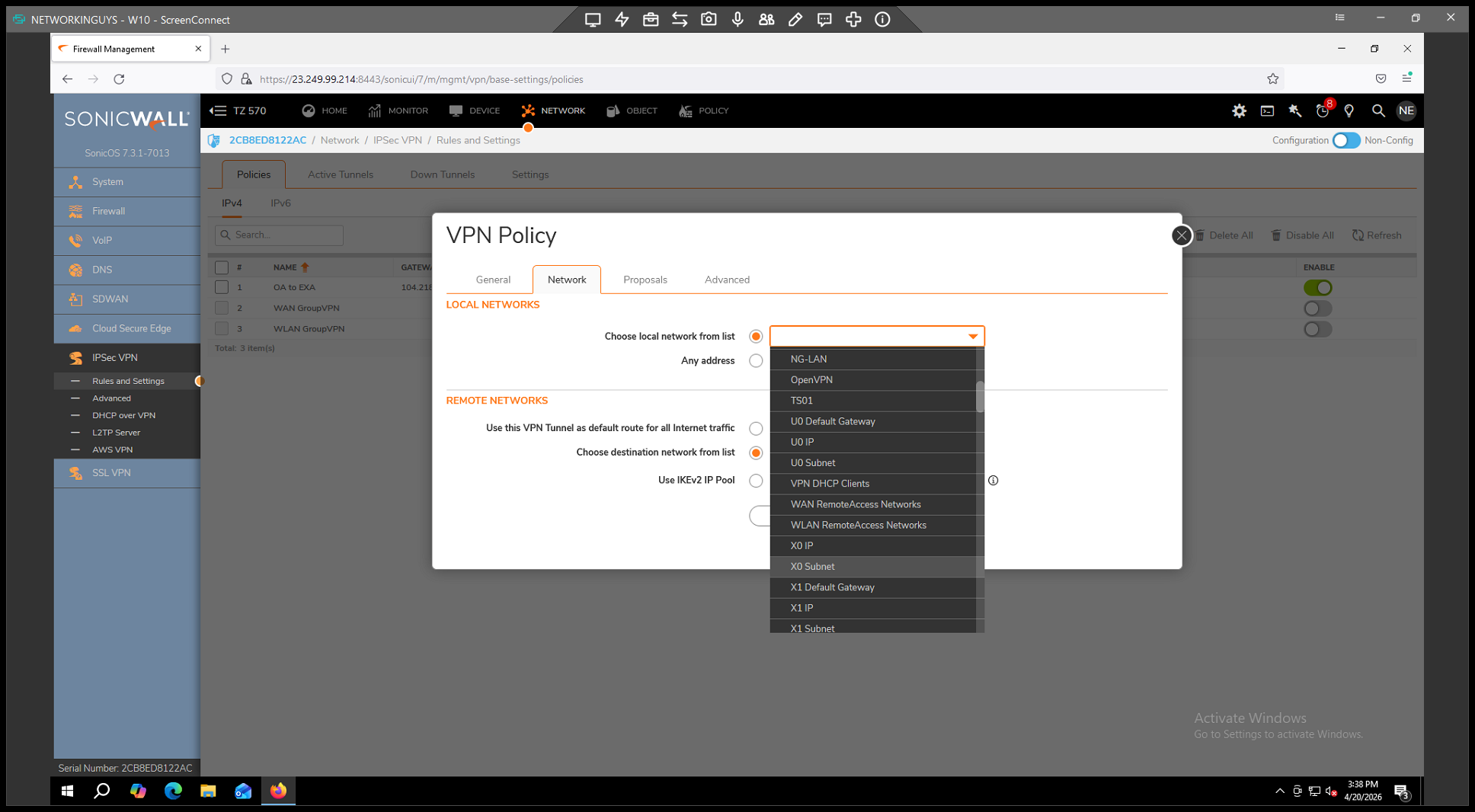The image size is (1475, 812).
Task: Collapse the local network dropdown arrow
Action: pos(972,337)
